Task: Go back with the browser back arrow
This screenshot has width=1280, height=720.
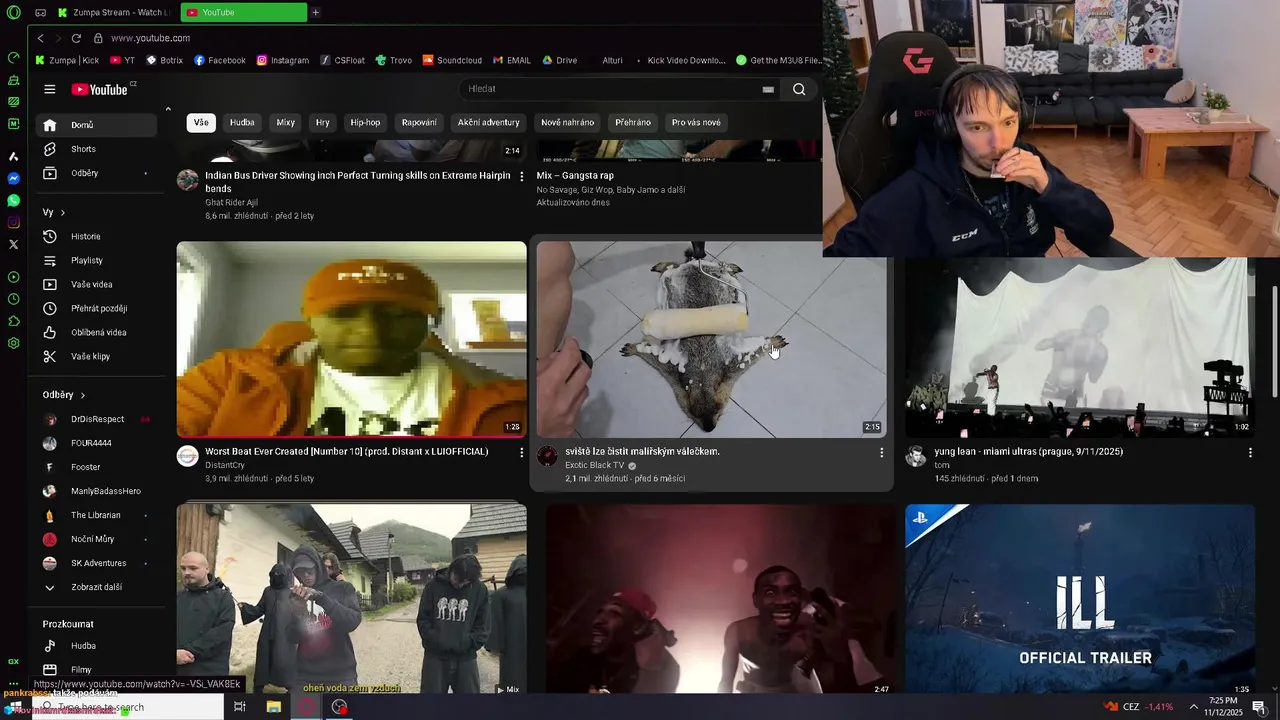Action: coord(40,38)
